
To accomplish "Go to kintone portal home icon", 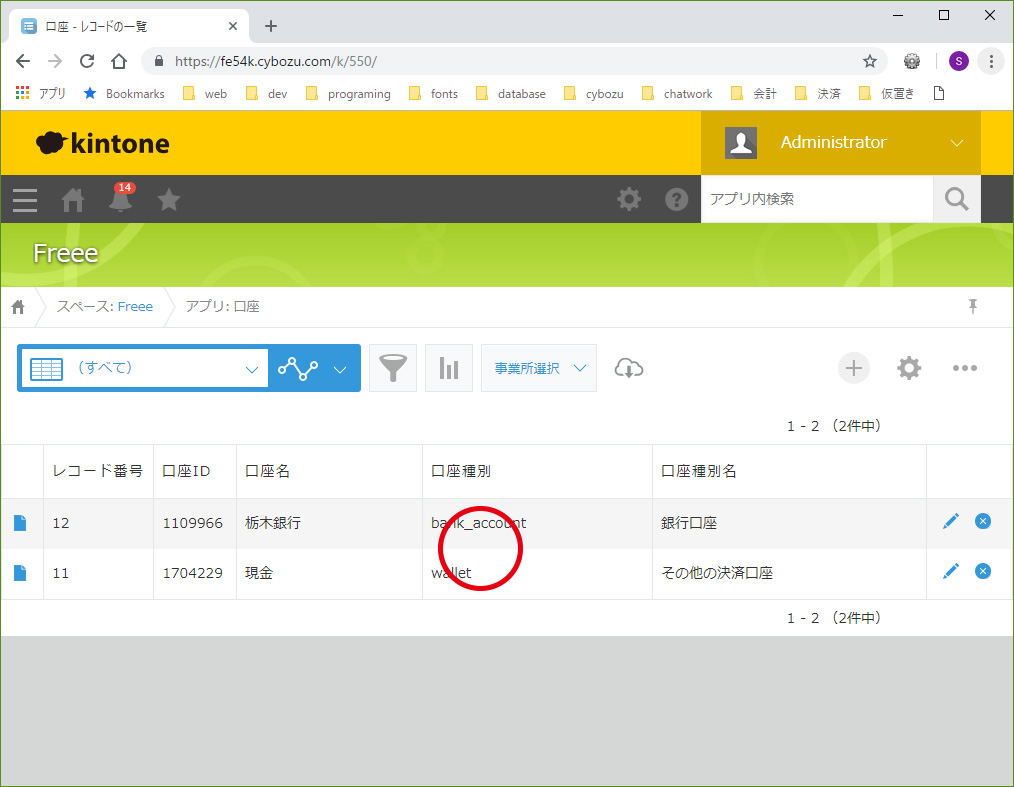I will coord(72,200).
